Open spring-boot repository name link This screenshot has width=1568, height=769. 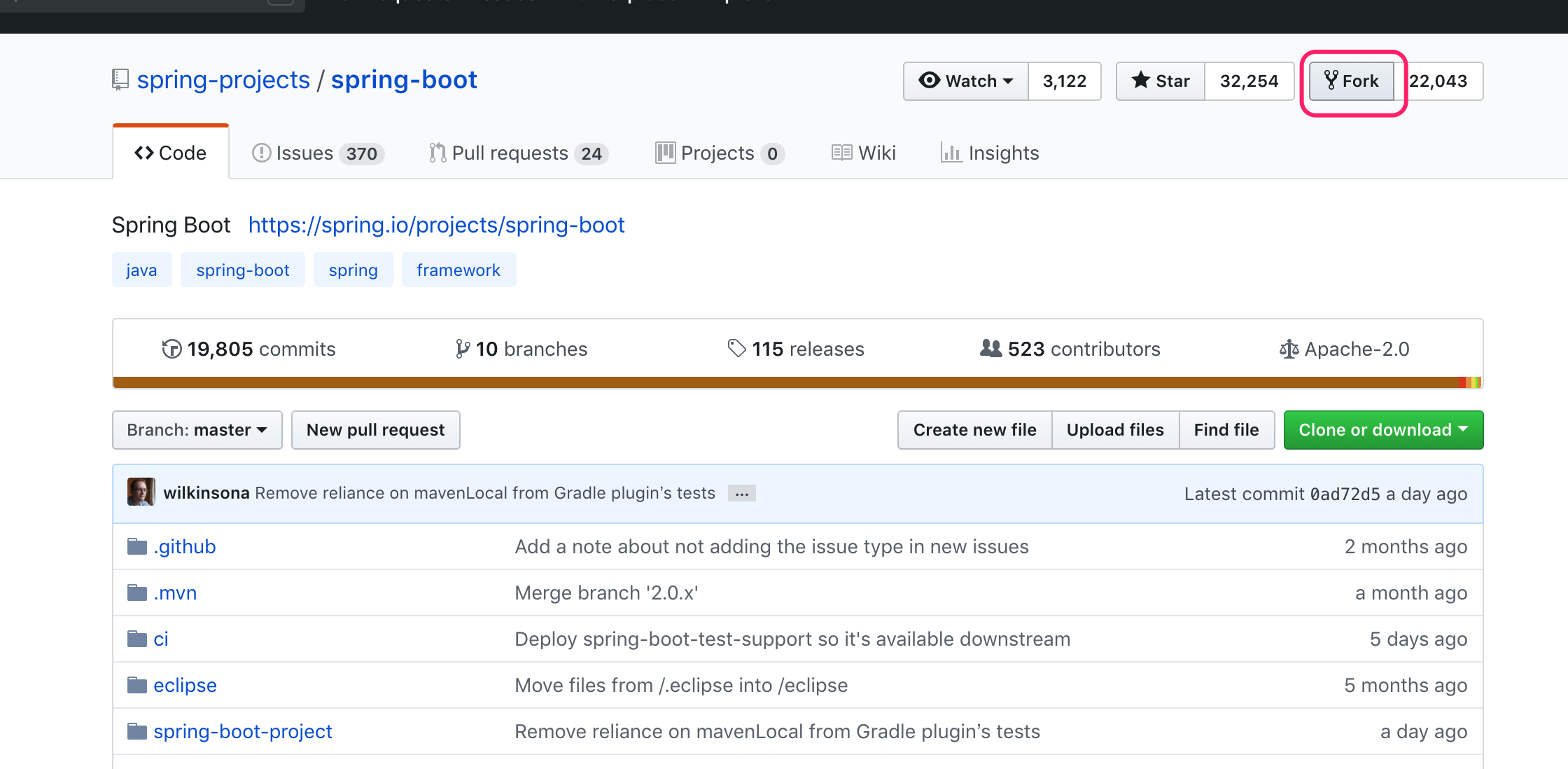pyautogui.click(x=404, y=80)
